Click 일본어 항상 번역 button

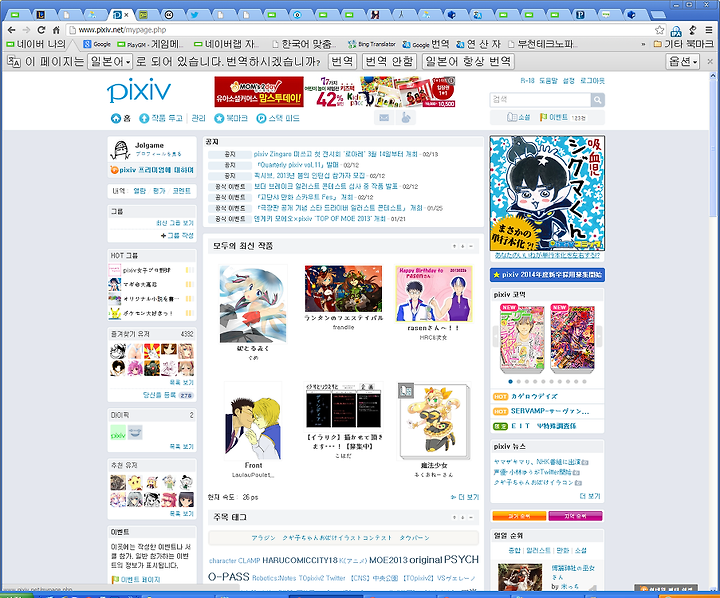[x=468, y=61]
